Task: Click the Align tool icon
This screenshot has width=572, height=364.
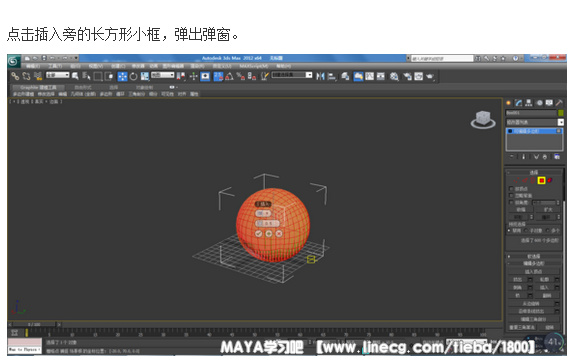Action: pos(332,76)
